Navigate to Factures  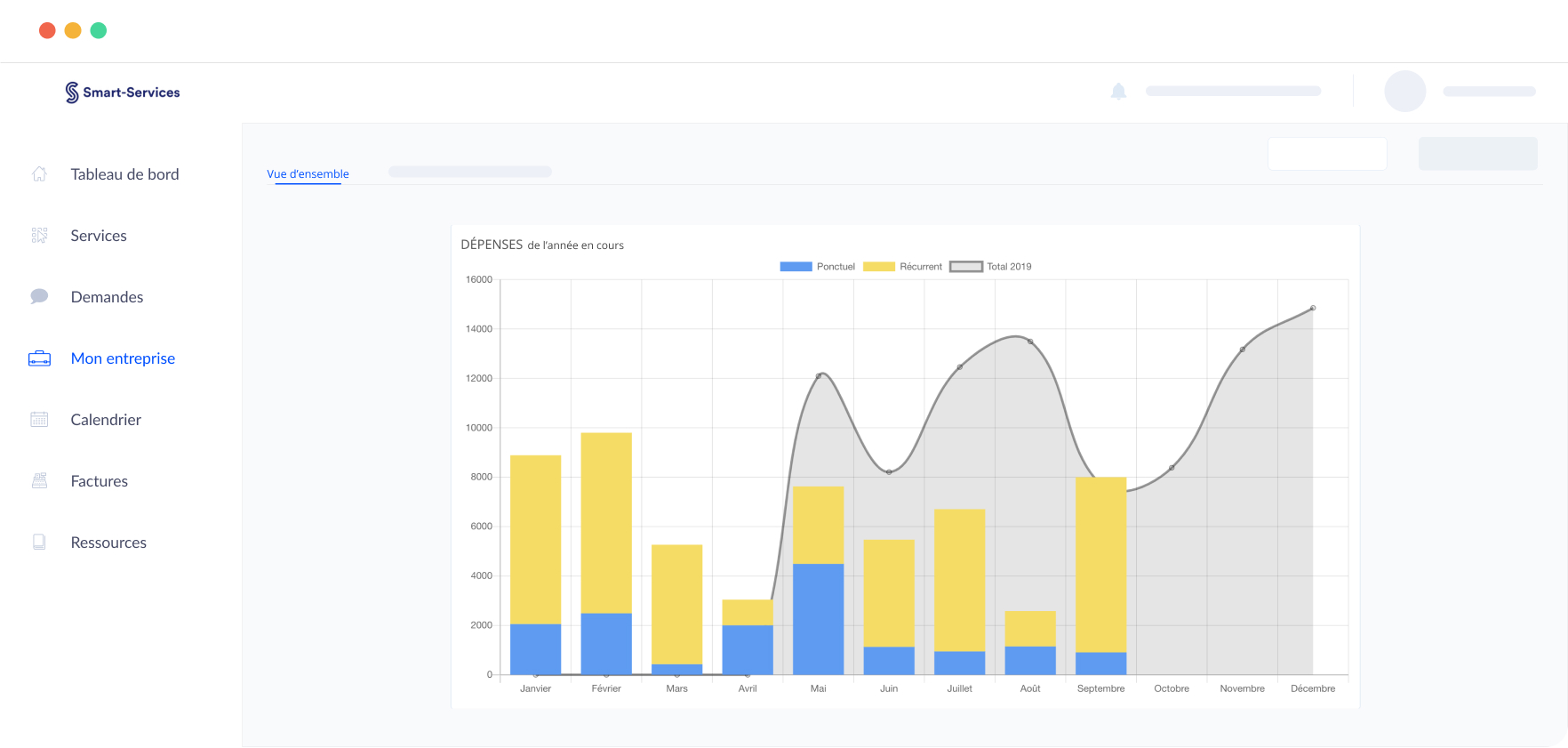(99, 481)
